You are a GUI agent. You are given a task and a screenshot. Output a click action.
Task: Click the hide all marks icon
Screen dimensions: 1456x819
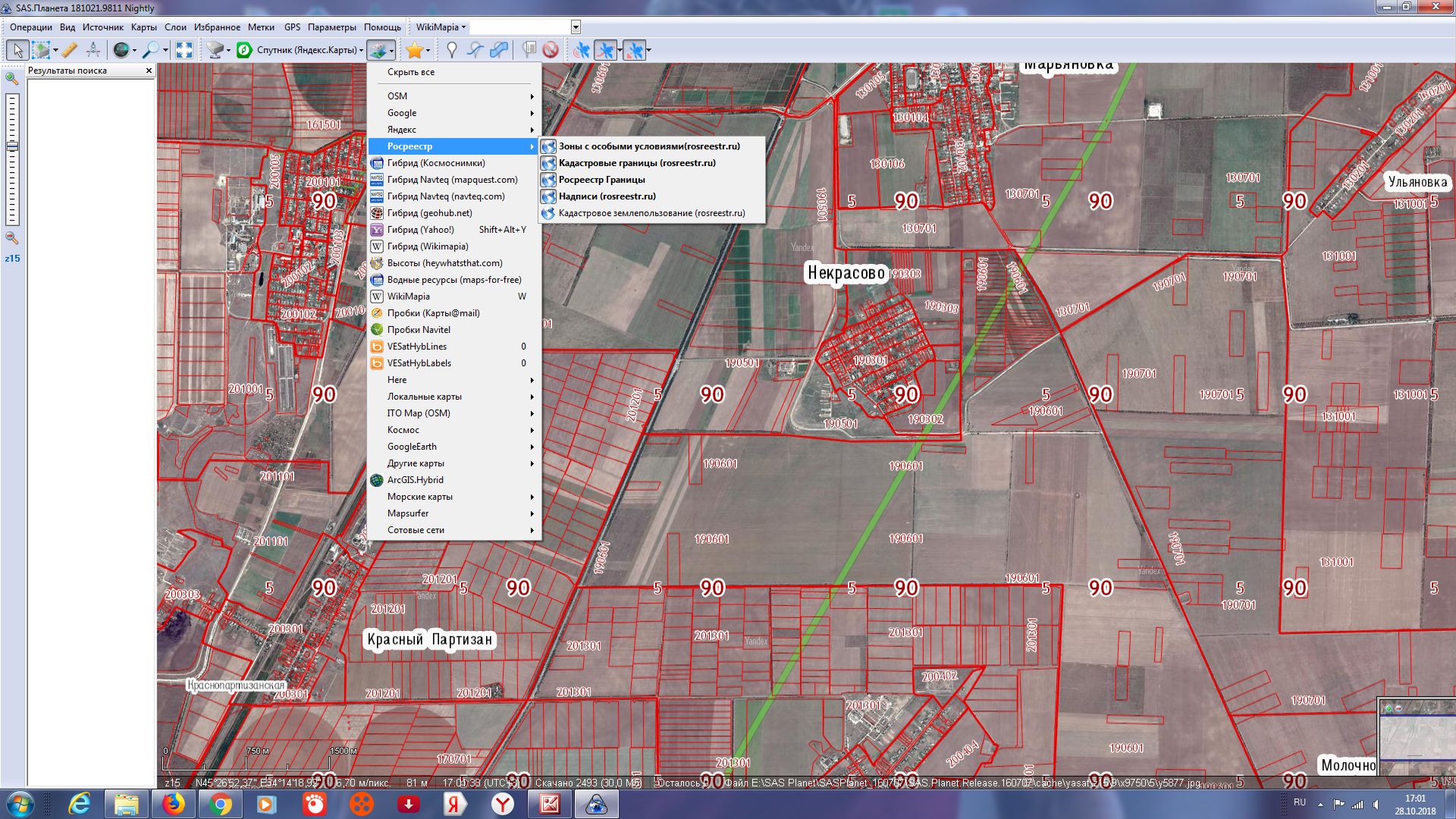click(551, 50)
